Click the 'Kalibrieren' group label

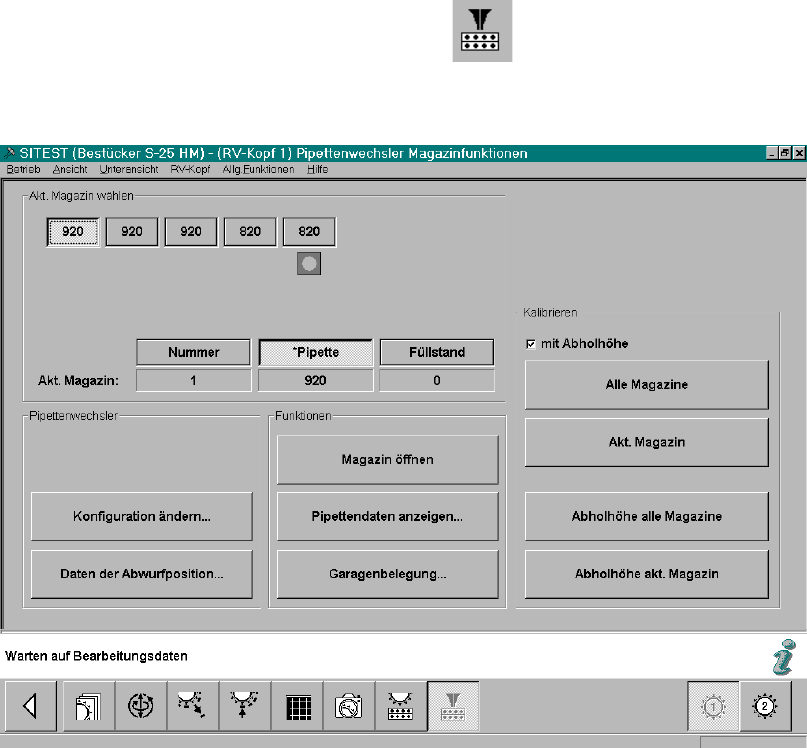click(550, 312)
